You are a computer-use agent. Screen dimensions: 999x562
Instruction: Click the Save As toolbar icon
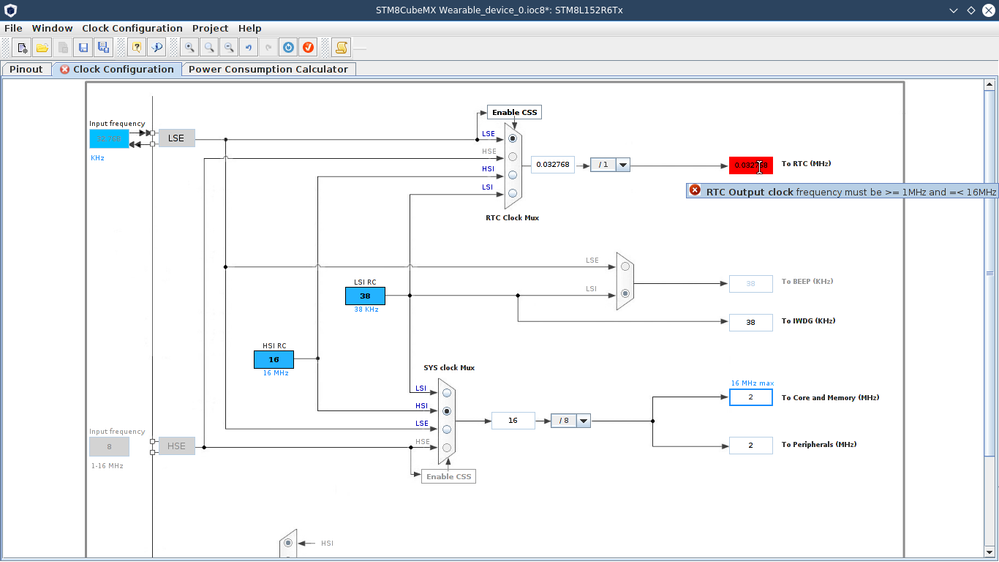(103, 48)
